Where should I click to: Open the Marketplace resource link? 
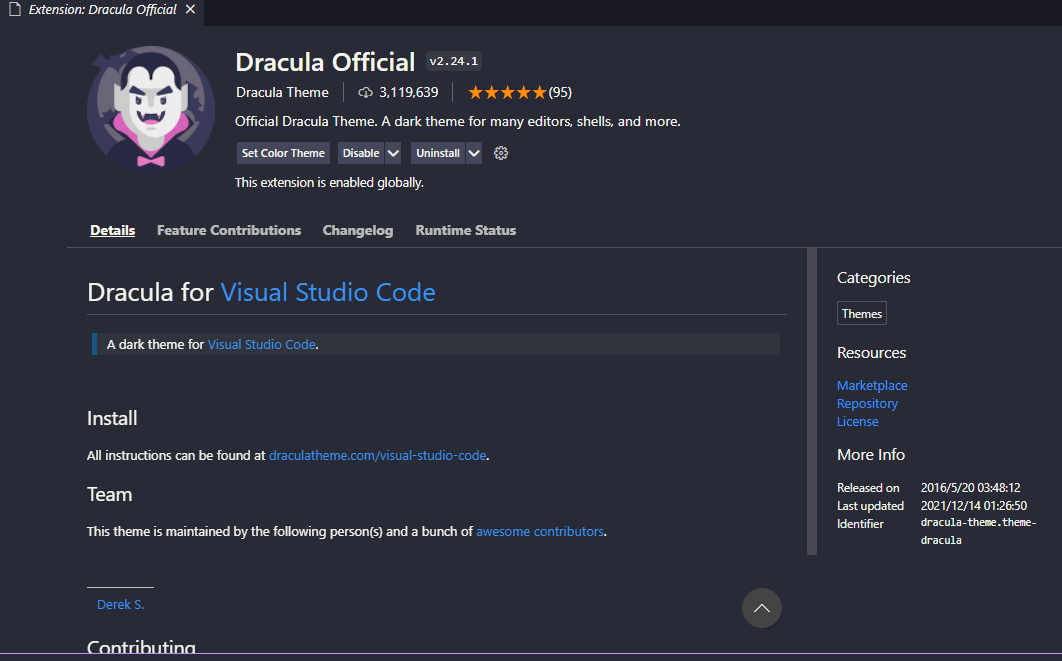tap(872, 385)
